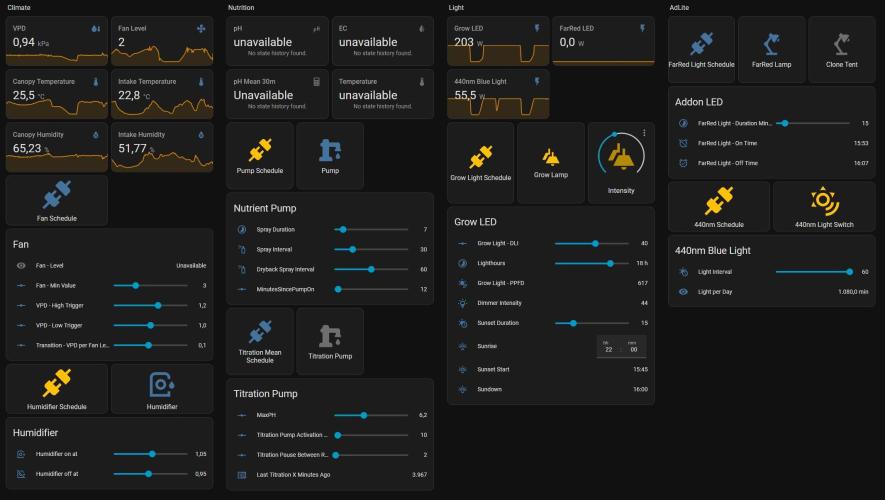Click the MaxPH slider
885x500 pixels.
coord(371,415)
